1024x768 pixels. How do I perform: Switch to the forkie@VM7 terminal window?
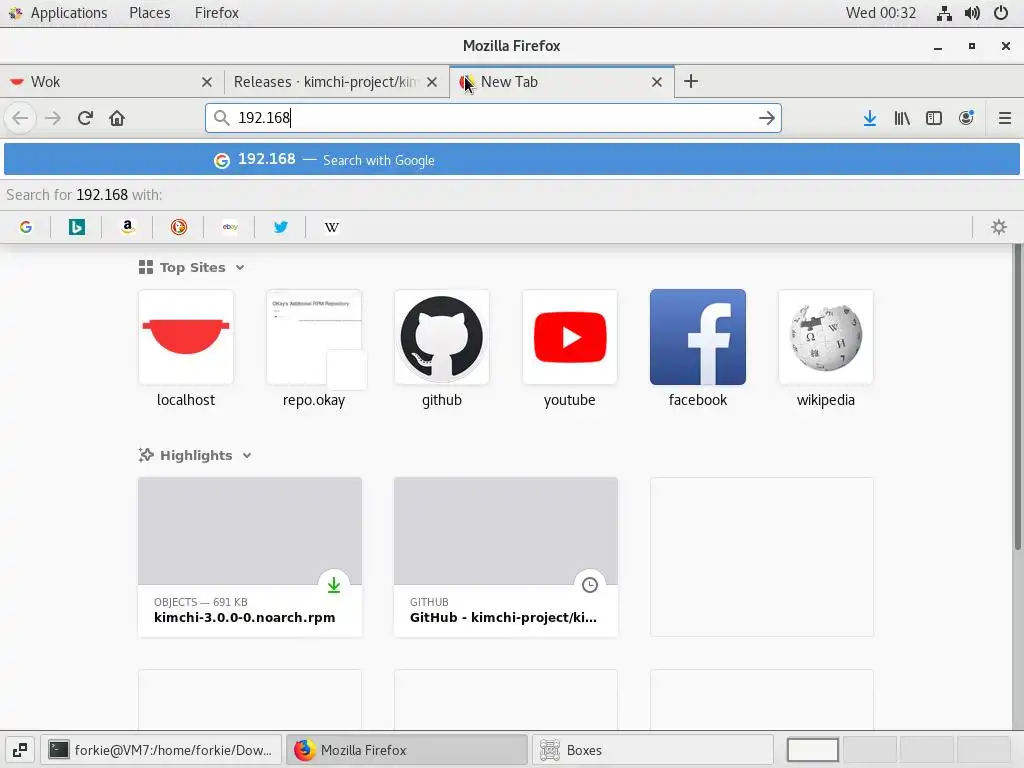[x=161, y=750]
